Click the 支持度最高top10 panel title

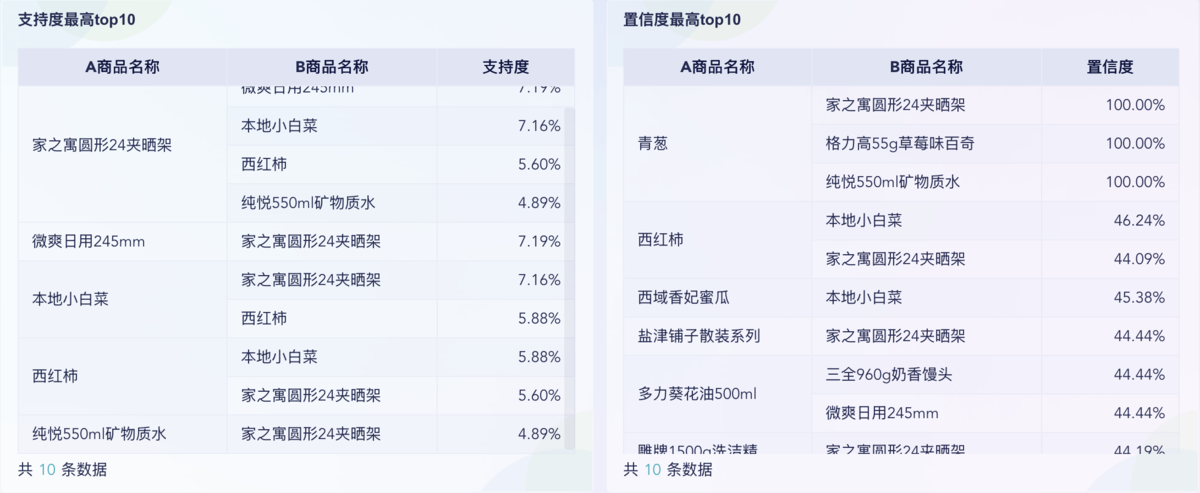(77, 20)
